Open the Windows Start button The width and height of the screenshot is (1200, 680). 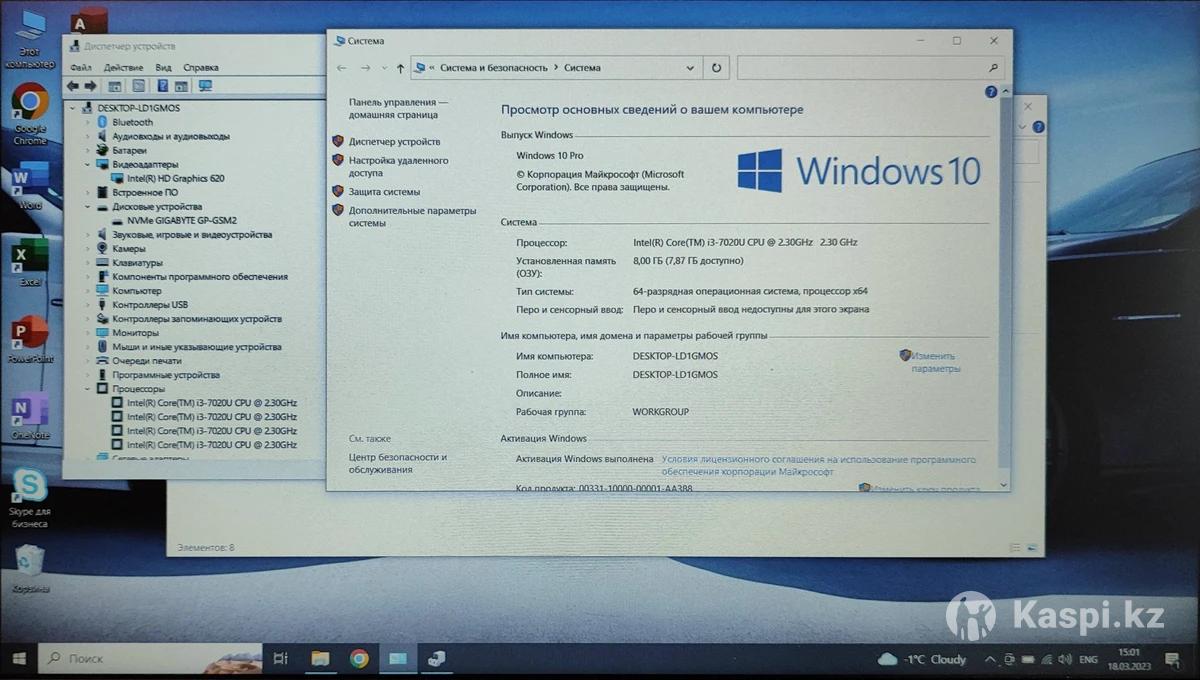[18, 659]
